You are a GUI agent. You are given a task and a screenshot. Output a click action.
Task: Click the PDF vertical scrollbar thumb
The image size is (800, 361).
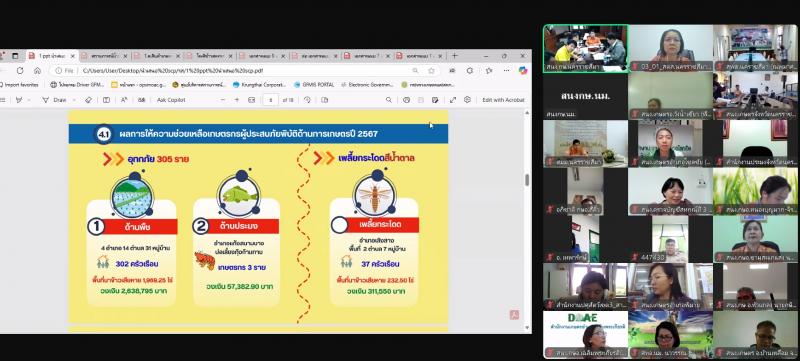tap(527, 179)
